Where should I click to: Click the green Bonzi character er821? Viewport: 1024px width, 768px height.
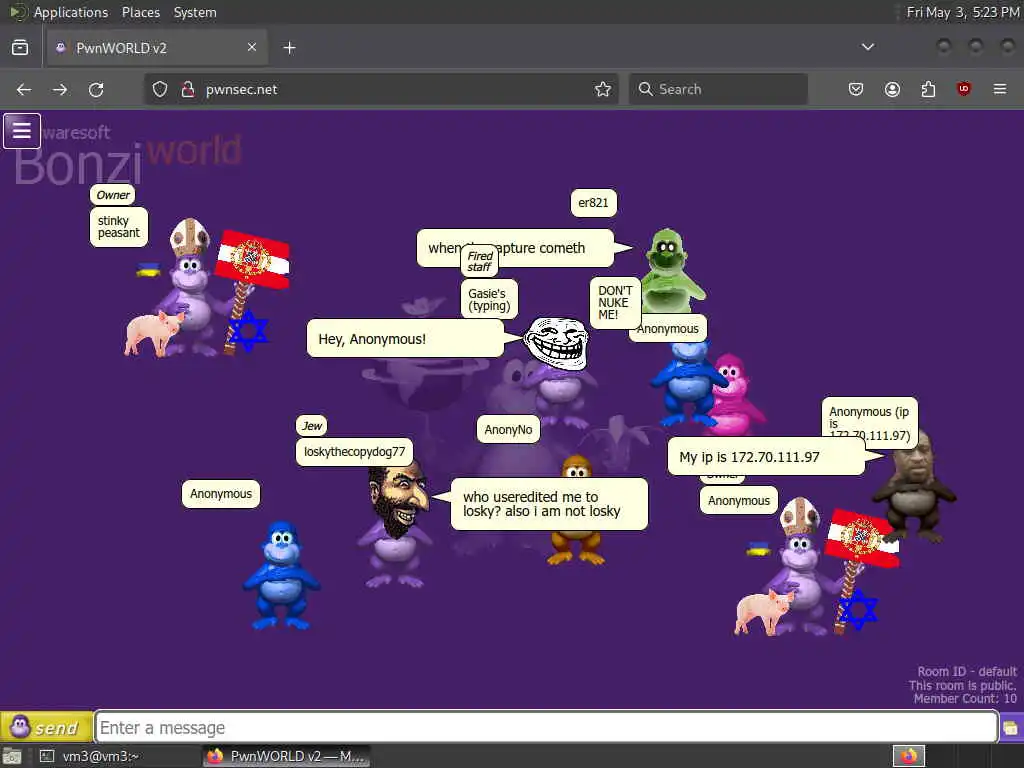(669, 271)
